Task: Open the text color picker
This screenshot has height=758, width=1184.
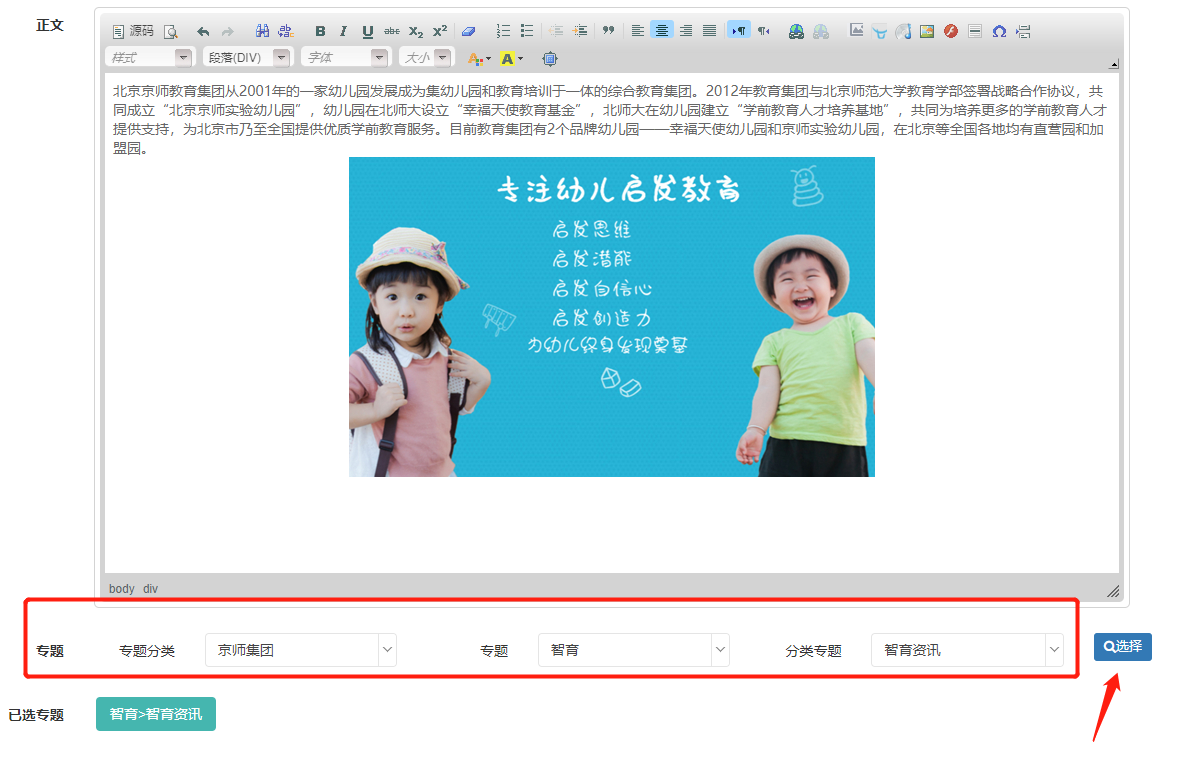Action: pos(479,58)
